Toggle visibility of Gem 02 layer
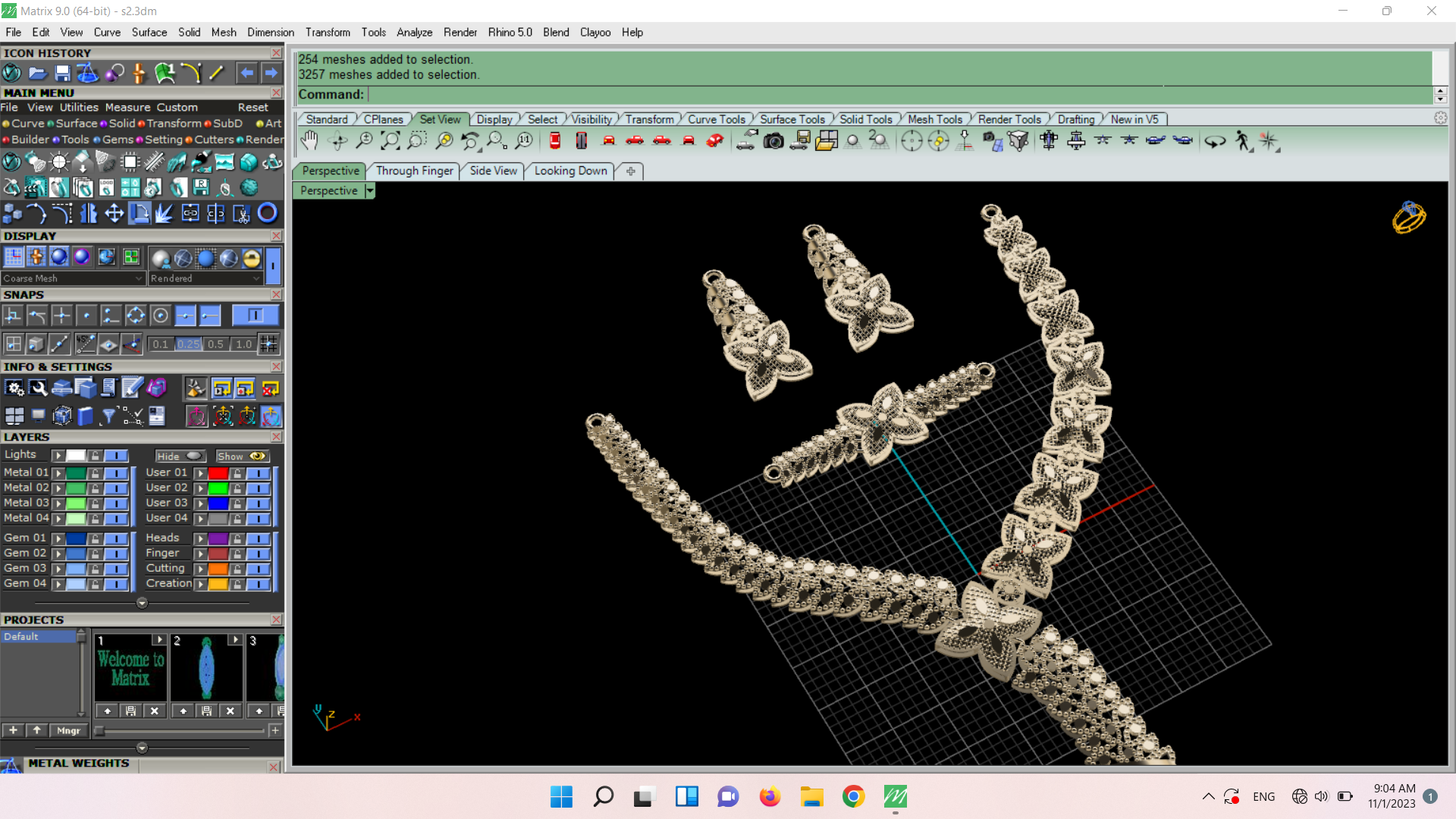 tap(116, 554)
